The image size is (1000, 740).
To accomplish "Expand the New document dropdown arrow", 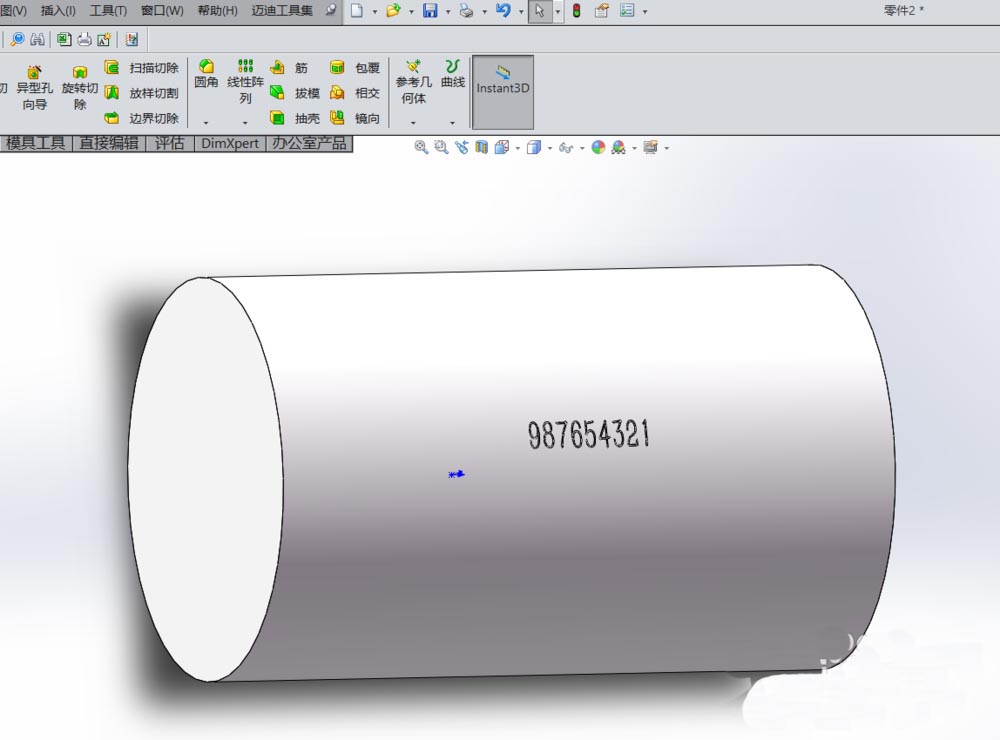I will tap(374, 11).
